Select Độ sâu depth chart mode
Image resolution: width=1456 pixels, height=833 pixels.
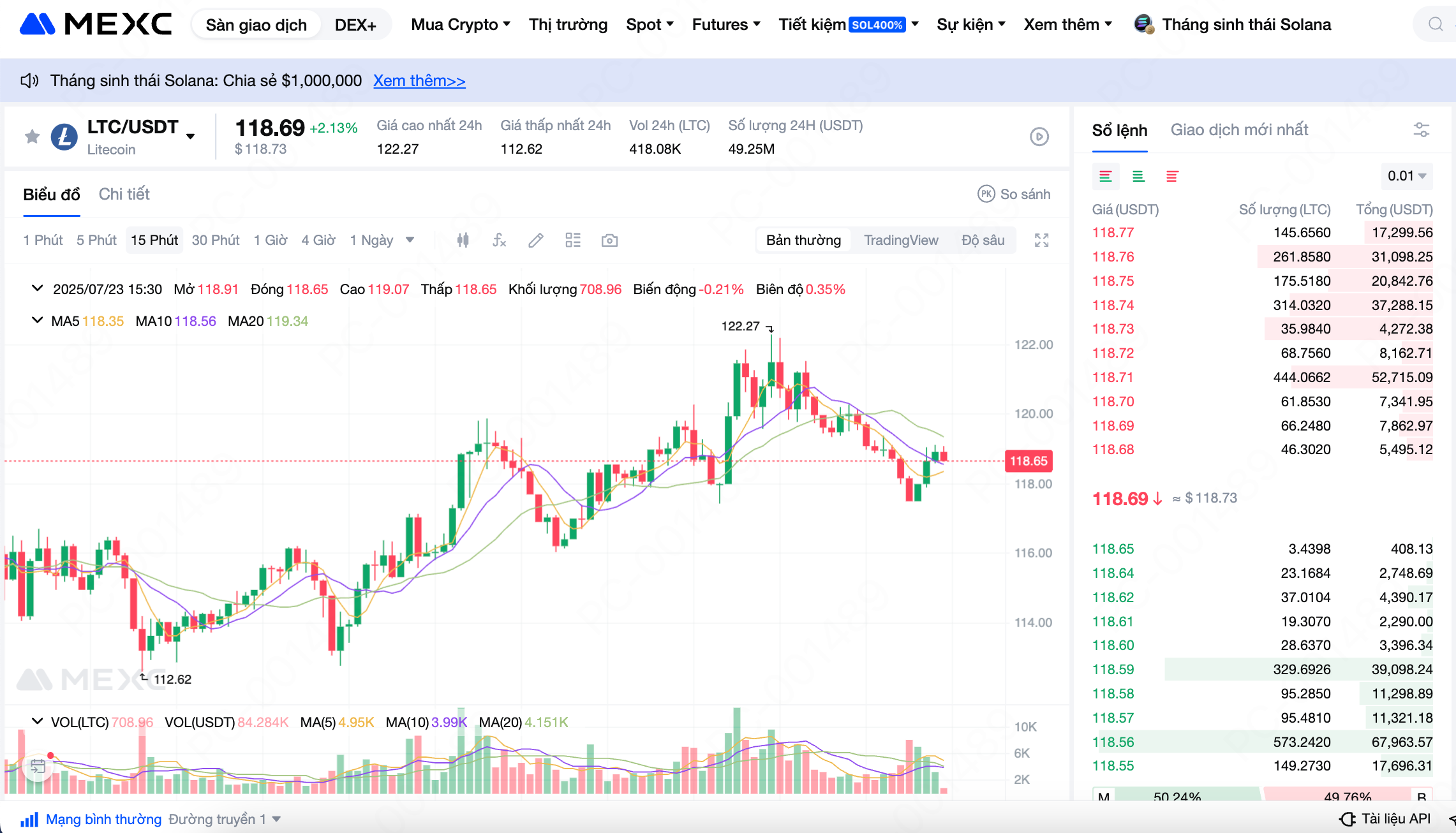pos(983,240)
